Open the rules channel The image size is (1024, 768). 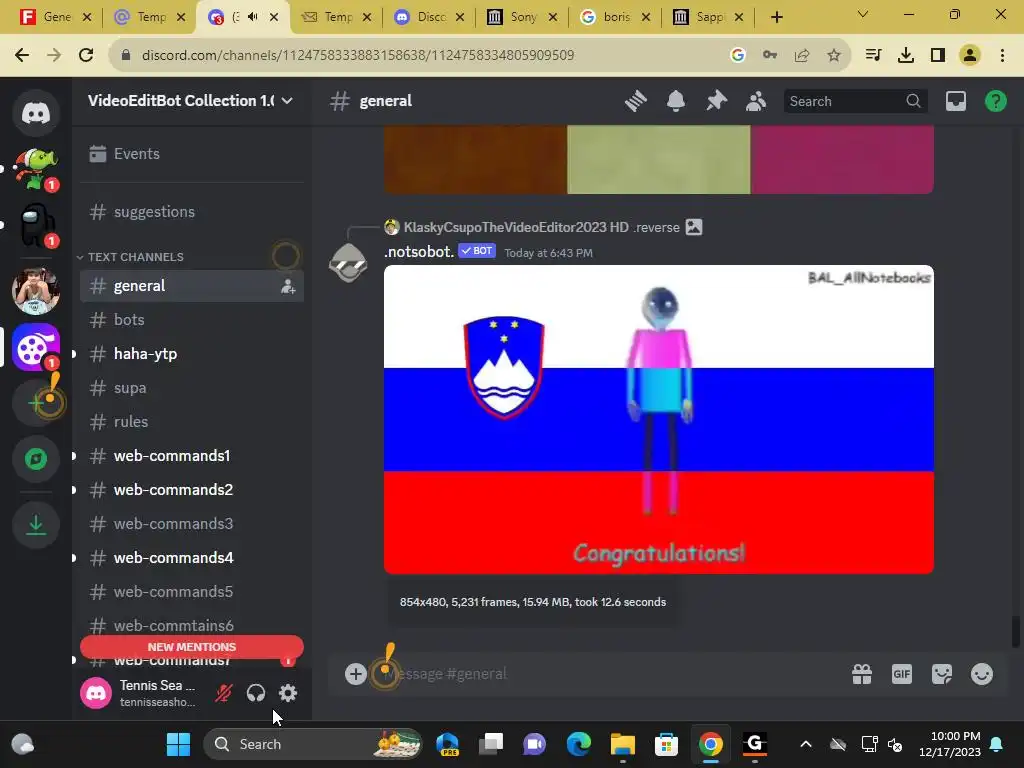[191, 422]
